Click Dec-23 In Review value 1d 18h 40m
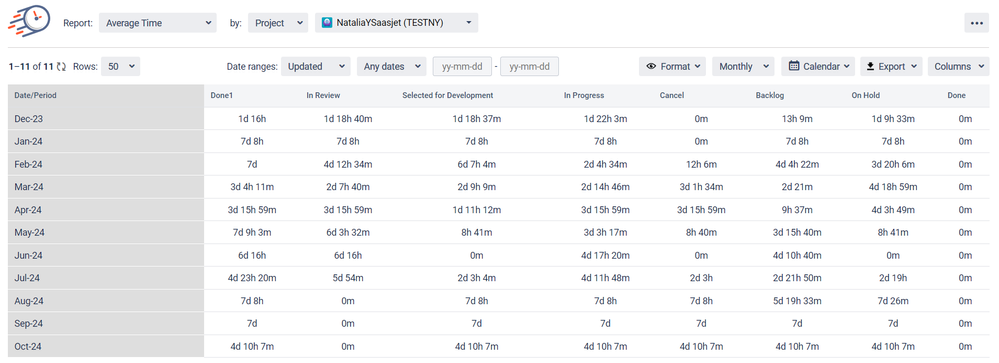Screen dimensions: 999x363 pos(348,118)
